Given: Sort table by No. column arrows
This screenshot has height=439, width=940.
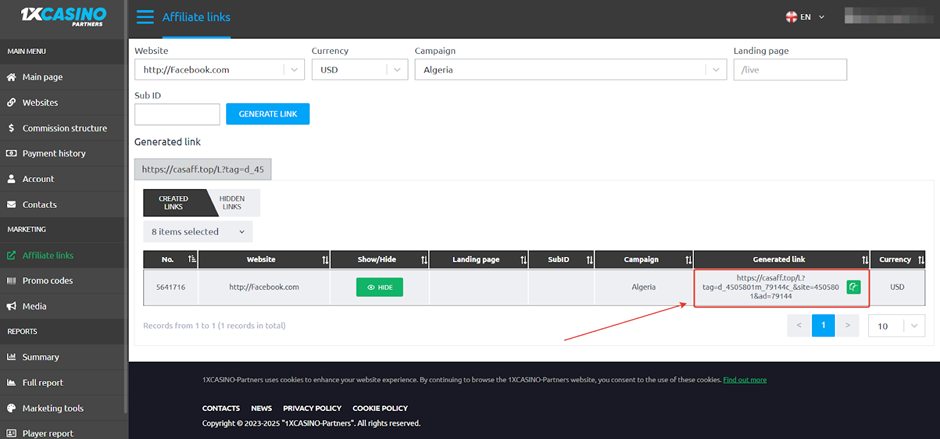Looking at the screenshot, I should 191,260.
